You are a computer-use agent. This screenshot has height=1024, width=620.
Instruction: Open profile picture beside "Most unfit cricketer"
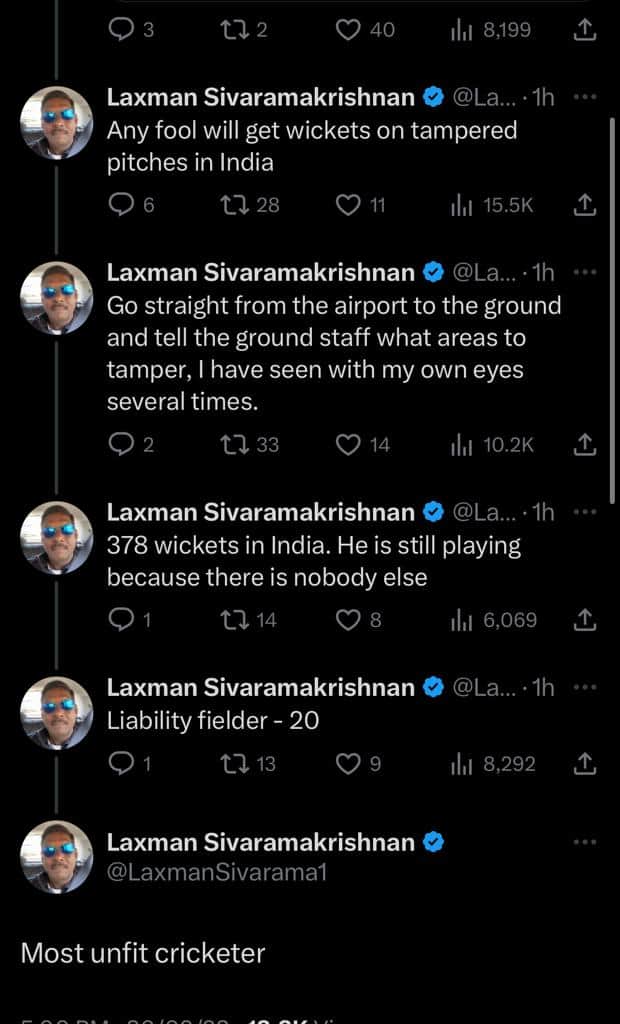coord(57,856)
